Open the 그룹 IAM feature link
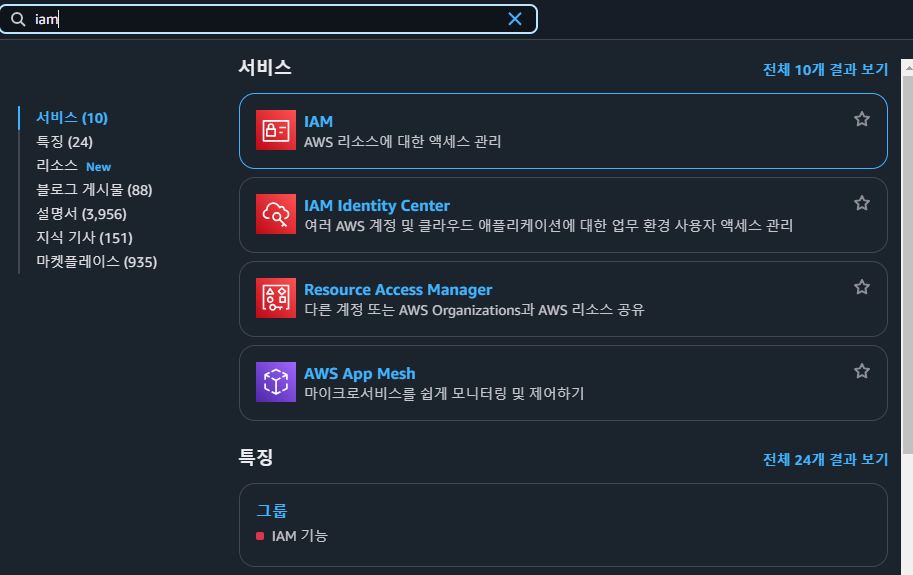The image size is (913, 575). coord(272,510)
